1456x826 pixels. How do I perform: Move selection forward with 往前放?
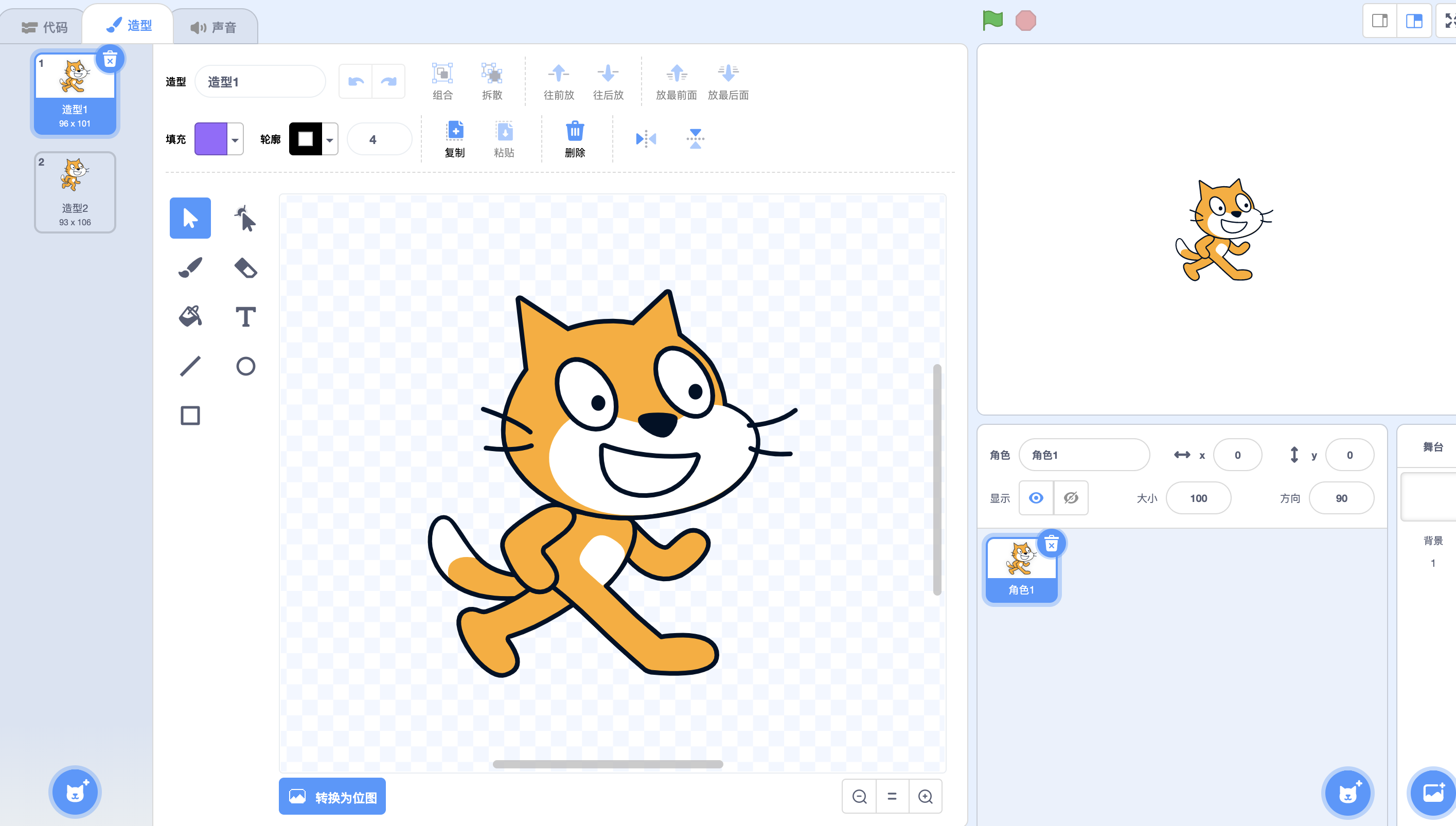click(559, 82)
